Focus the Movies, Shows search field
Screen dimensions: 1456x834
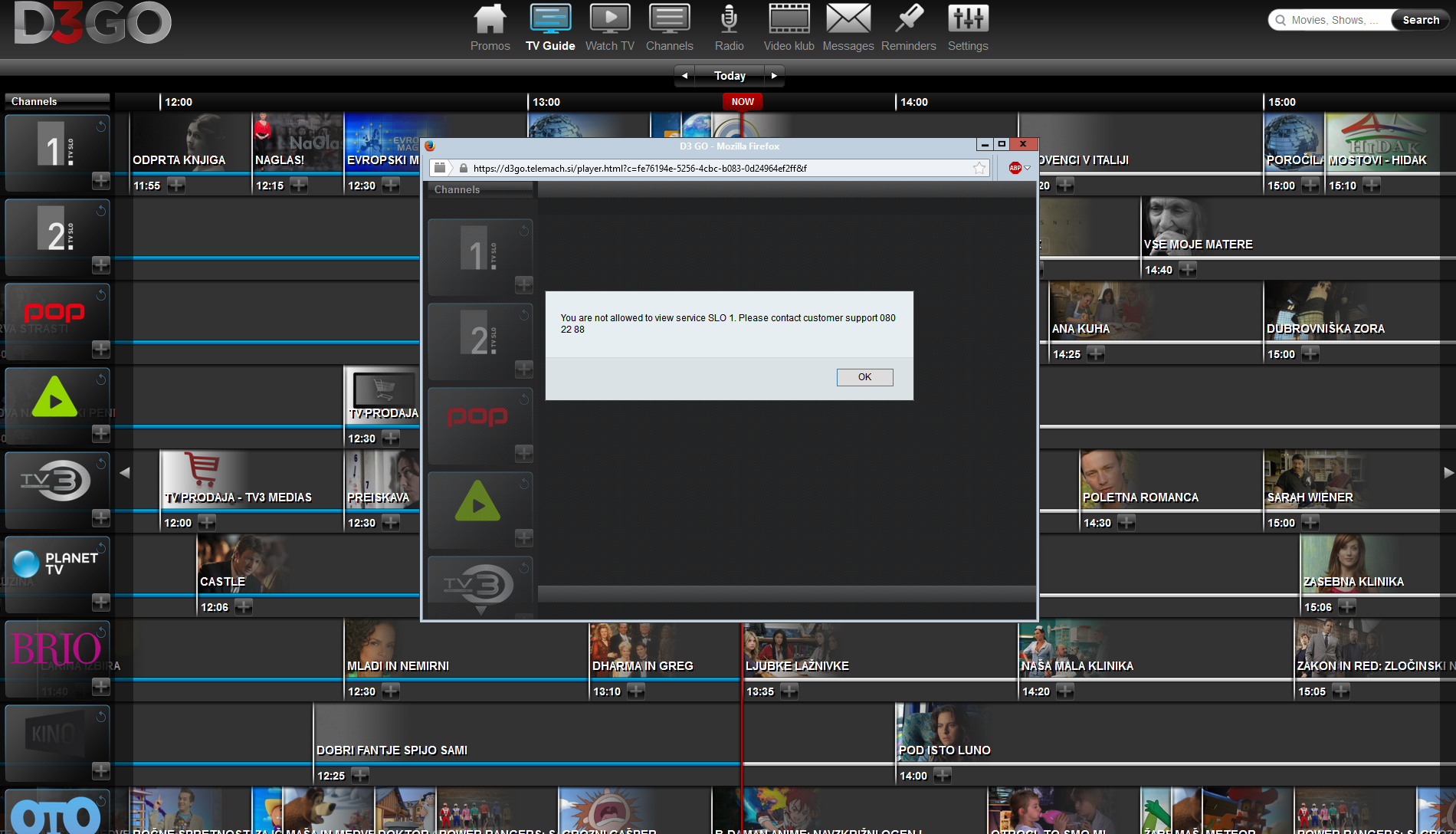coord(1333,20)
